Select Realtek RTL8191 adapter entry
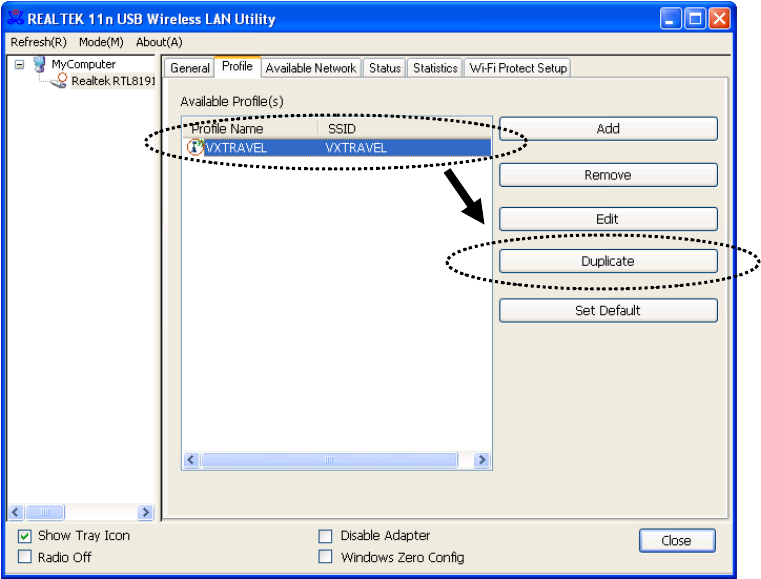Viewport: 761px width, 579px height. click(x=113, y=81)
